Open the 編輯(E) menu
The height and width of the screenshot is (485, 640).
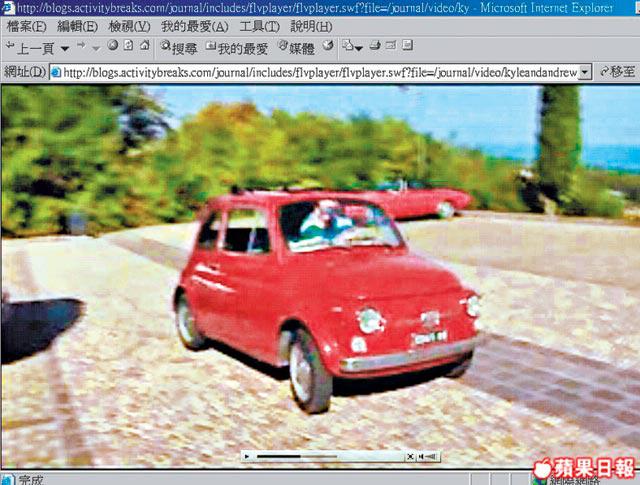77,27
